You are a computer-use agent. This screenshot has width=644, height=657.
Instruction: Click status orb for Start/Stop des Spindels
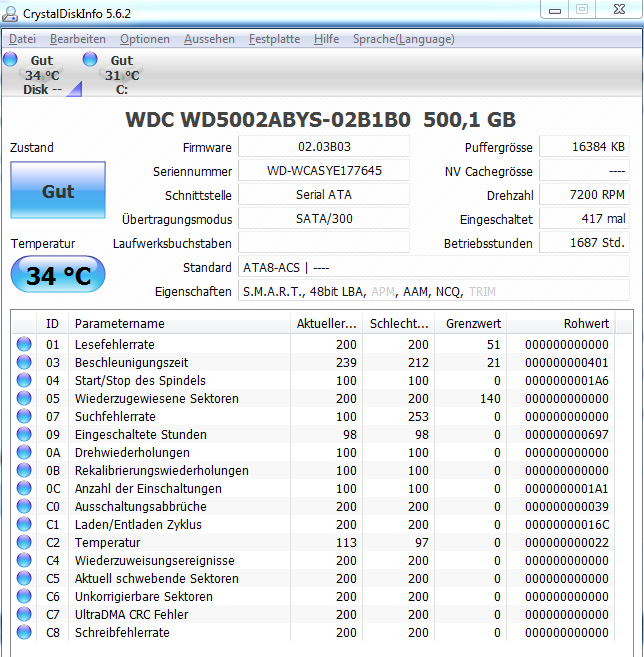(24, 380)
